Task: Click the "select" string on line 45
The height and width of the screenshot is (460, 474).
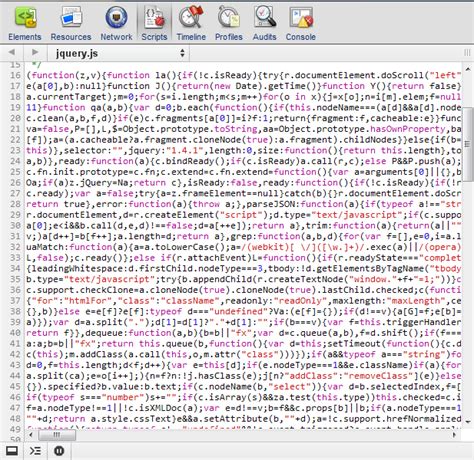Action: tap(289, 387)
